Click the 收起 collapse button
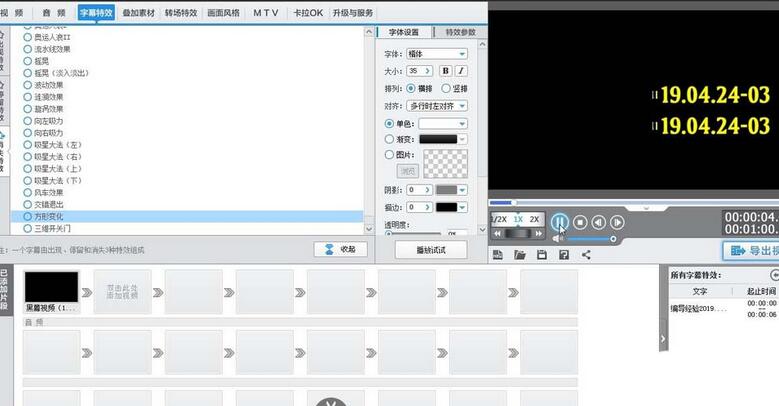The image size is (779, 406). (340, 249)
